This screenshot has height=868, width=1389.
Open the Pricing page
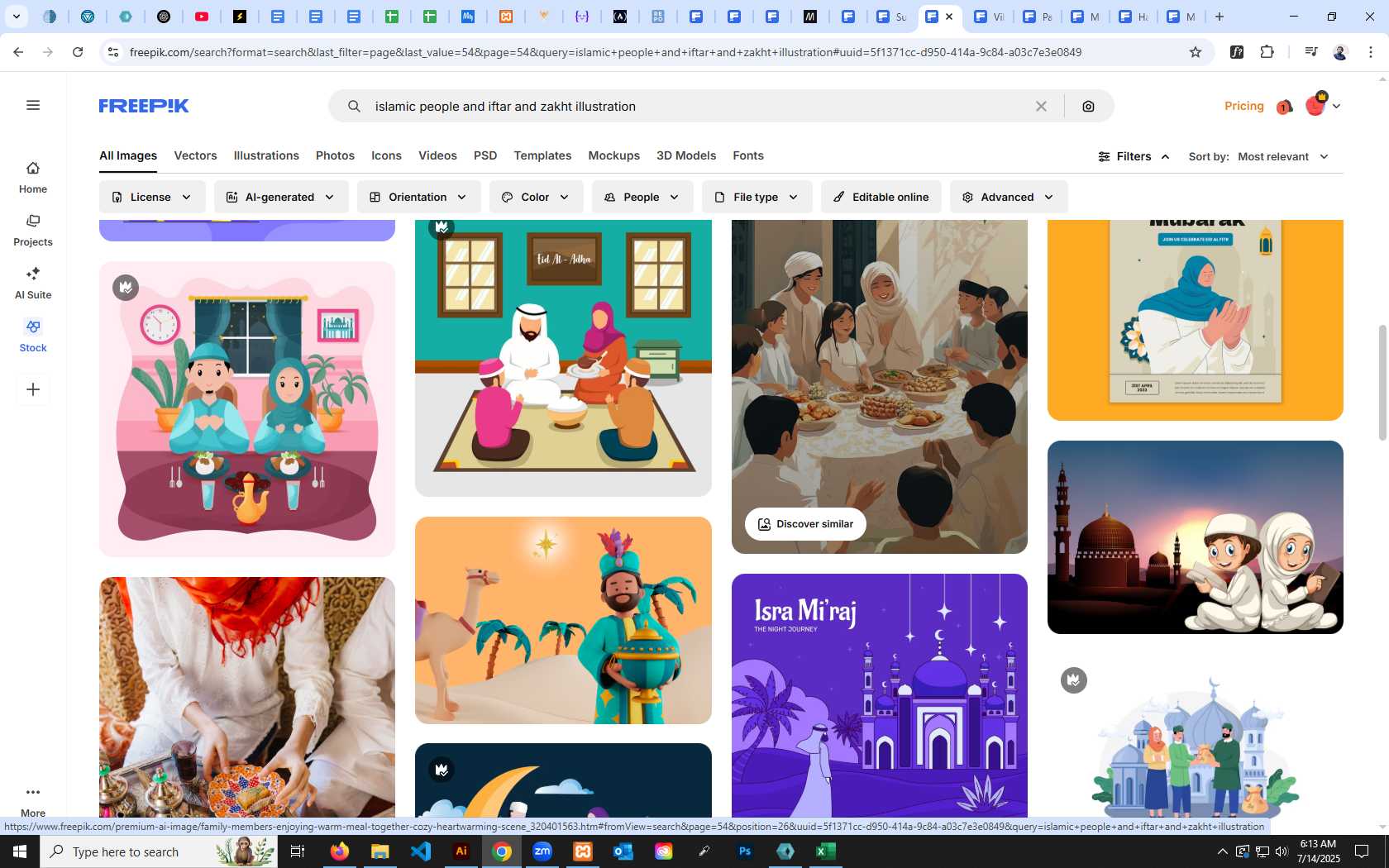click(1243, 106)
